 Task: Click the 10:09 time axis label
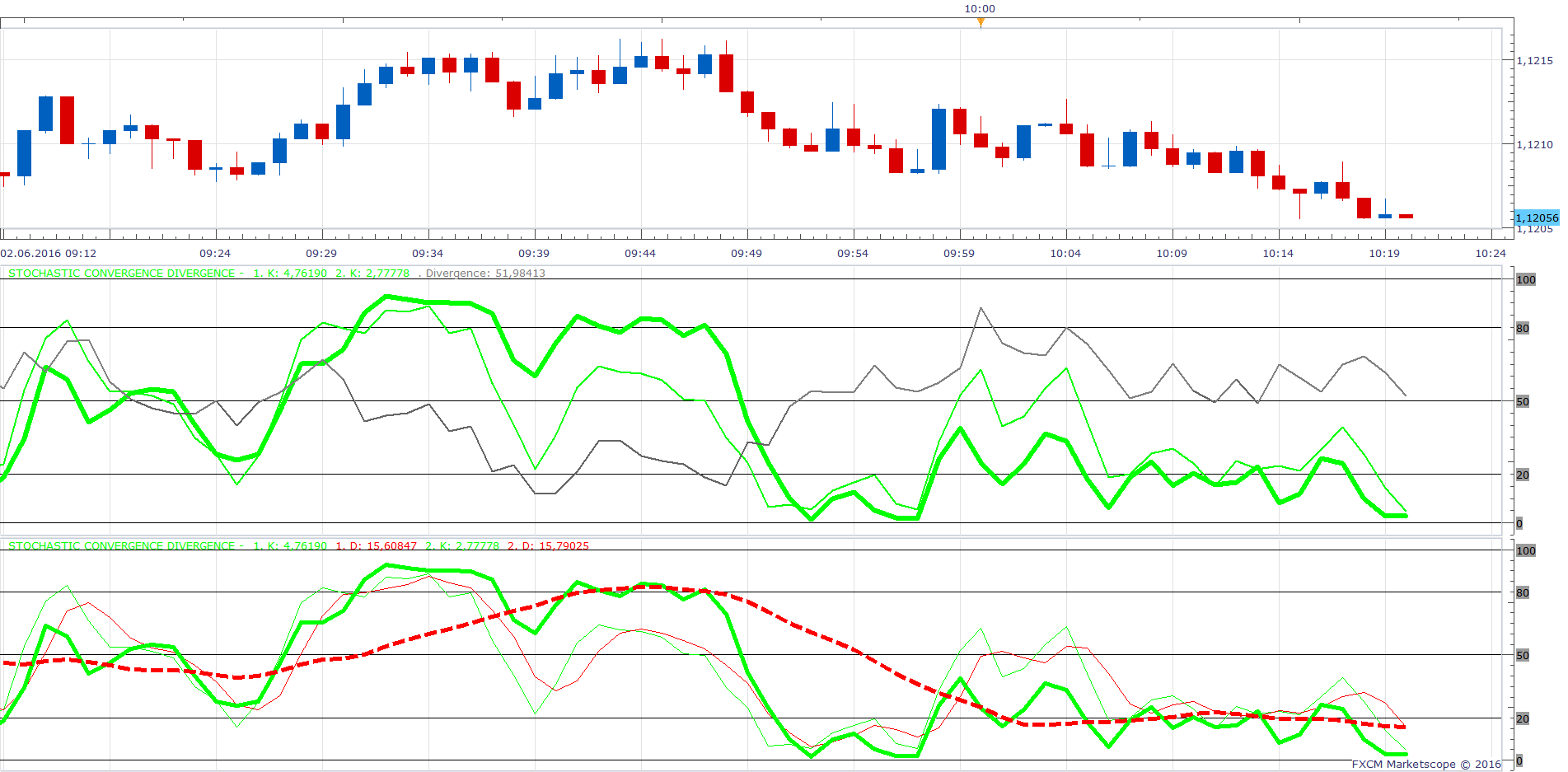click(x=1172, y=253)
